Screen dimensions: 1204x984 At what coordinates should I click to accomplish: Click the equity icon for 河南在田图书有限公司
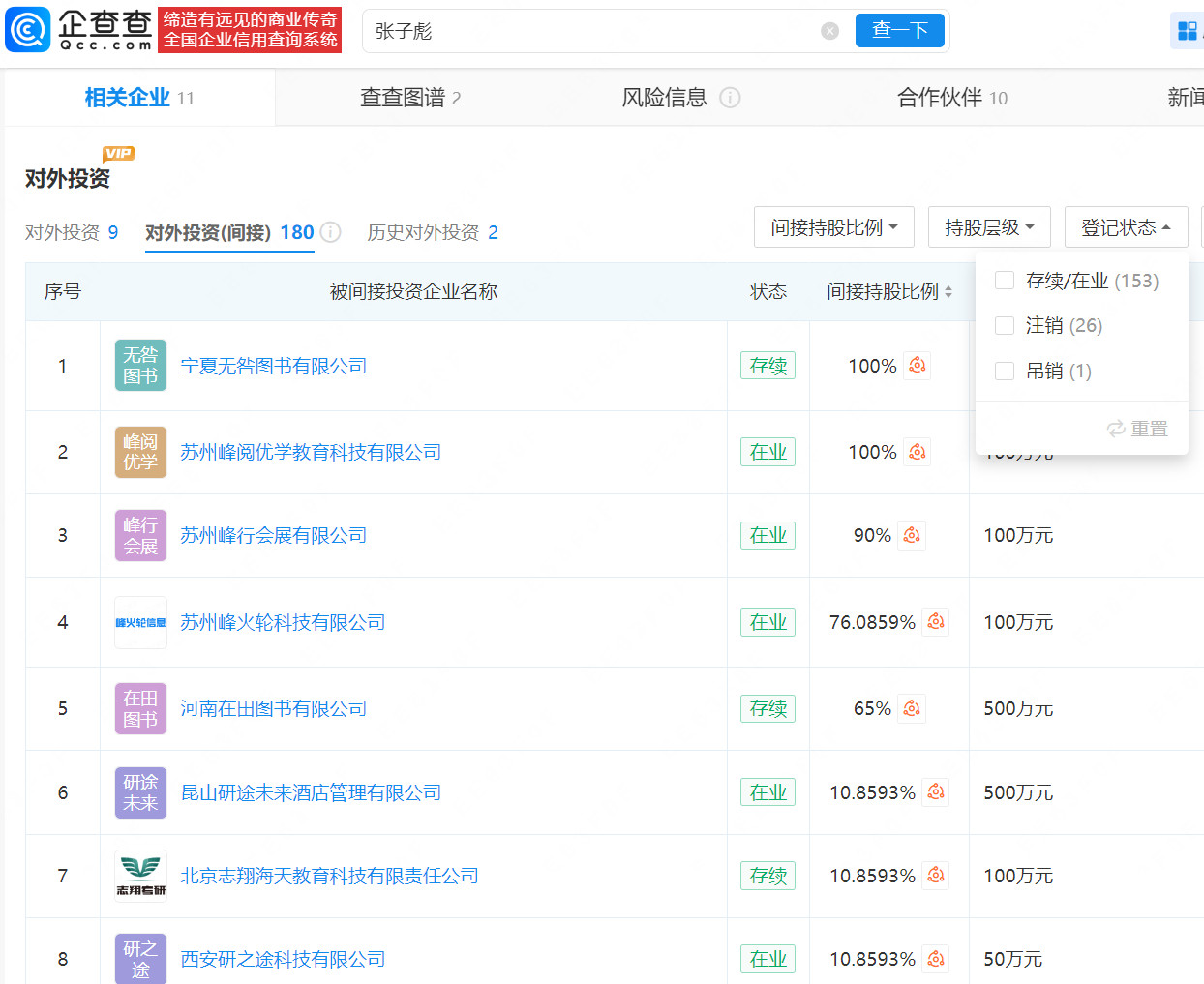pyautogui.click(x=911, y=708)
